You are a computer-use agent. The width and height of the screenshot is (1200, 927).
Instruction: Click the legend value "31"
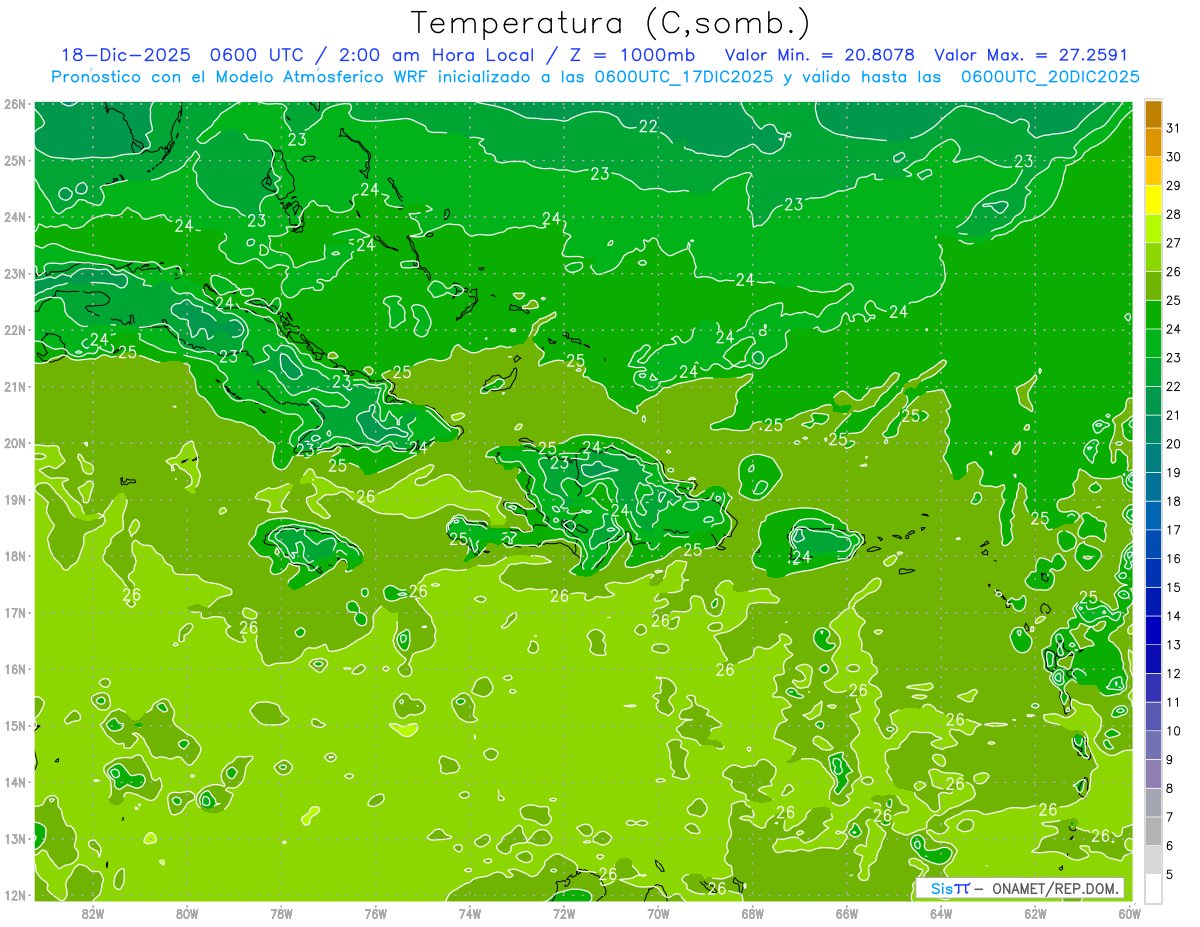[1173, 127]
